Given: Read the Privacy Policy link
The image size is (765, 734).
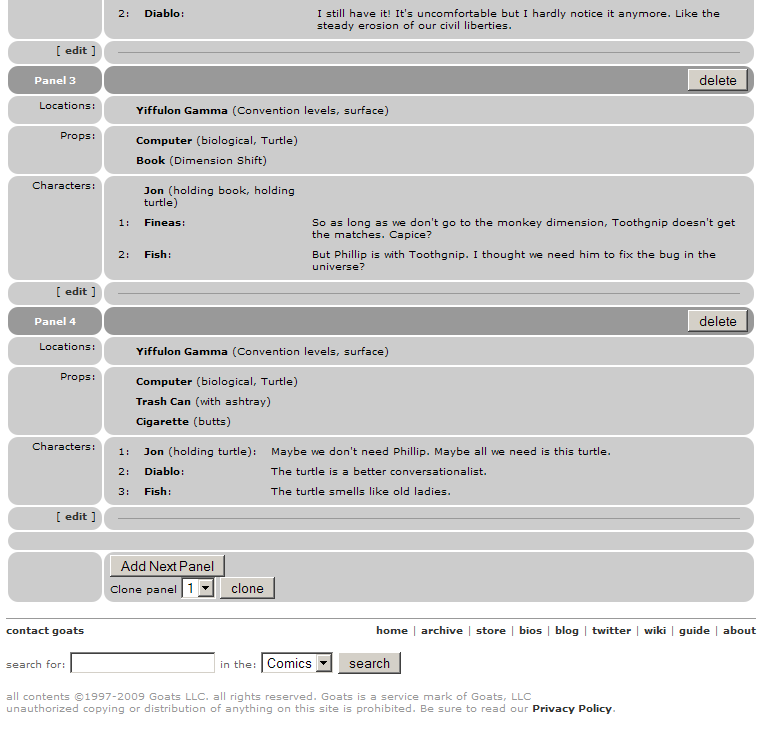Looking at the screenshot, I should (571, 709).
